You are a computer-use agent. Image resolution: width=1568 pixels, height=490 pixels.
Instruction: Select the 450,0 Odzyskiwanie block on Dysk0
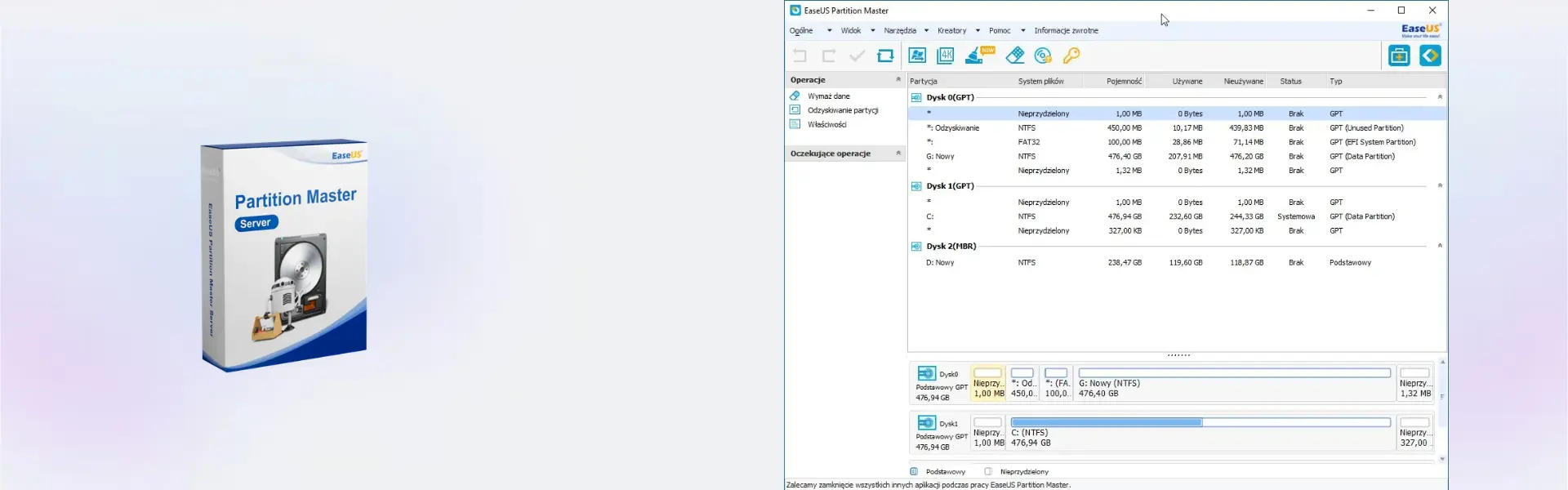click(x=1023, y=383)
